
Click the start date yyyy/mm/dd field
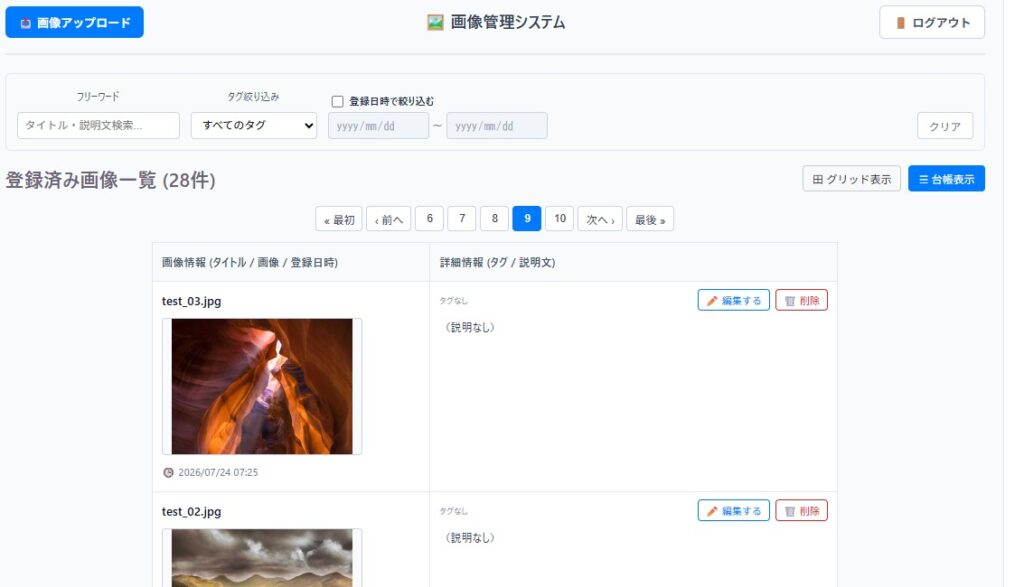(379, 126)
